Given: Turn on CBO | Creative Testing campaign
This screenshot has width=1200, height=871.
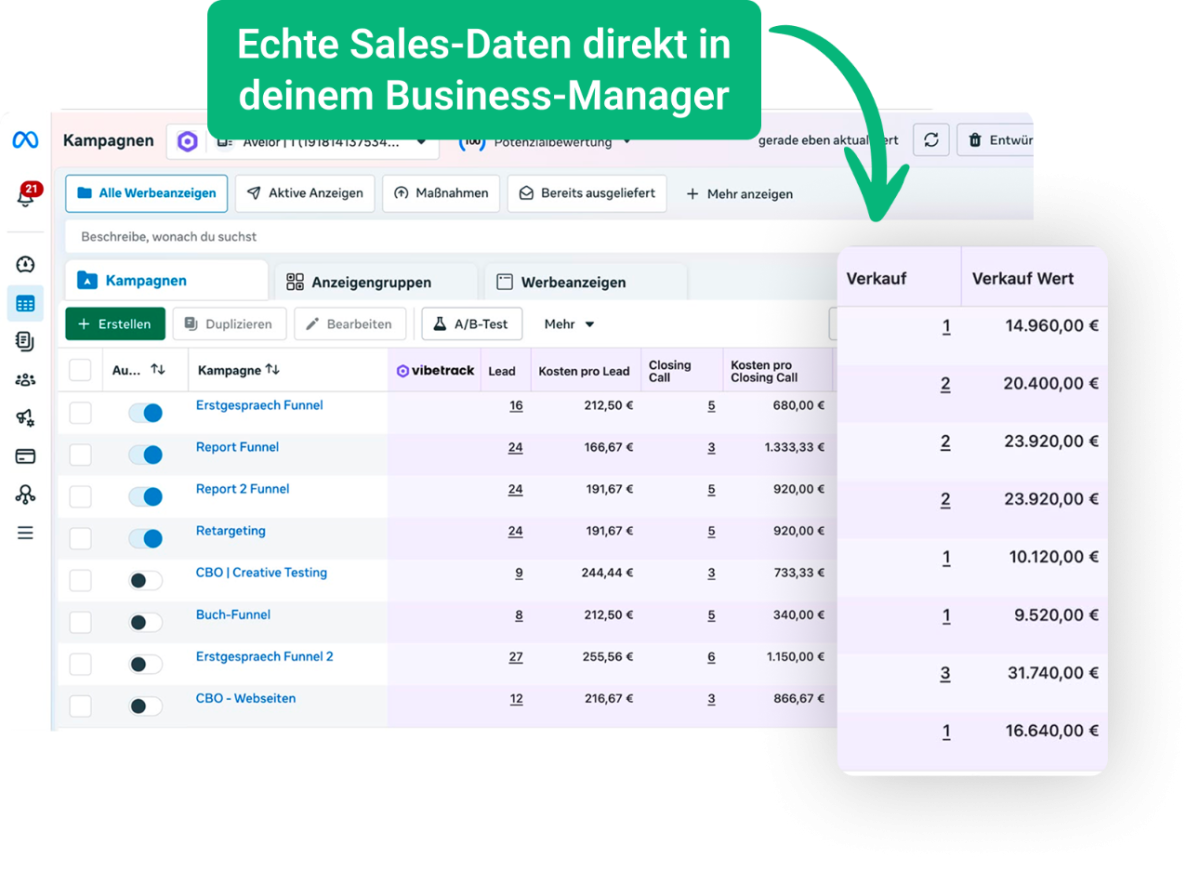Looking at the screenshot, I should (145, 581).
